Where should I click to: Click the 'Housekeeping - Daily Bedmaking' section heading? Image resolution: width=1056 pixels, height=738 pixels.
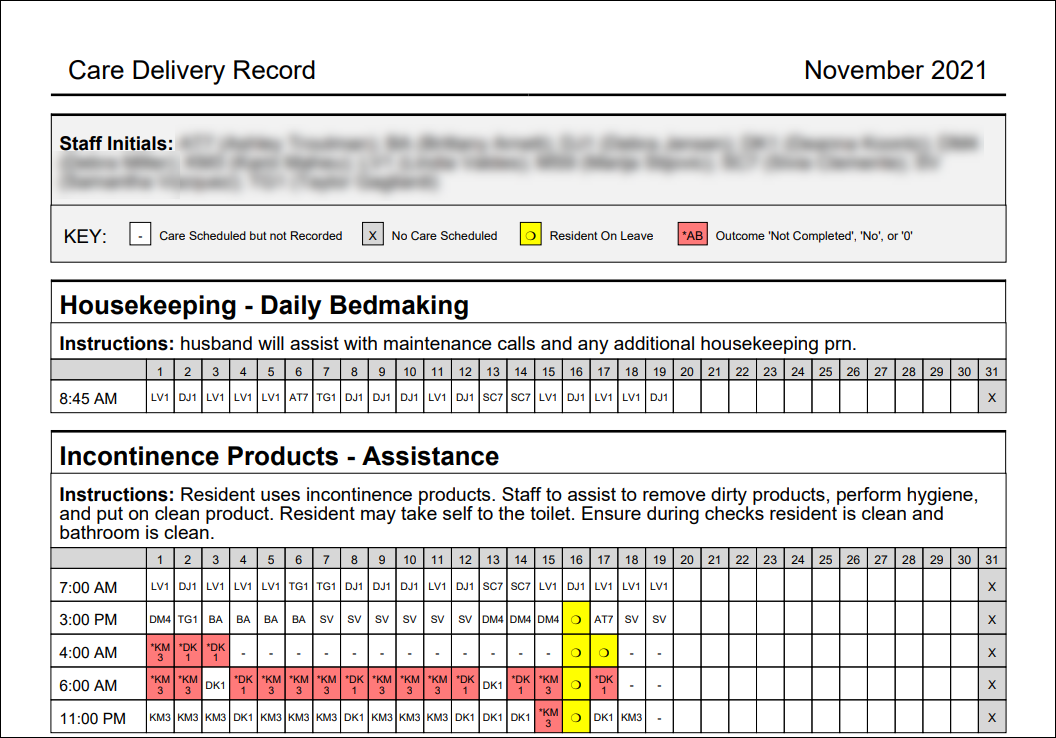pyautogui.click(x=264, y=305)
